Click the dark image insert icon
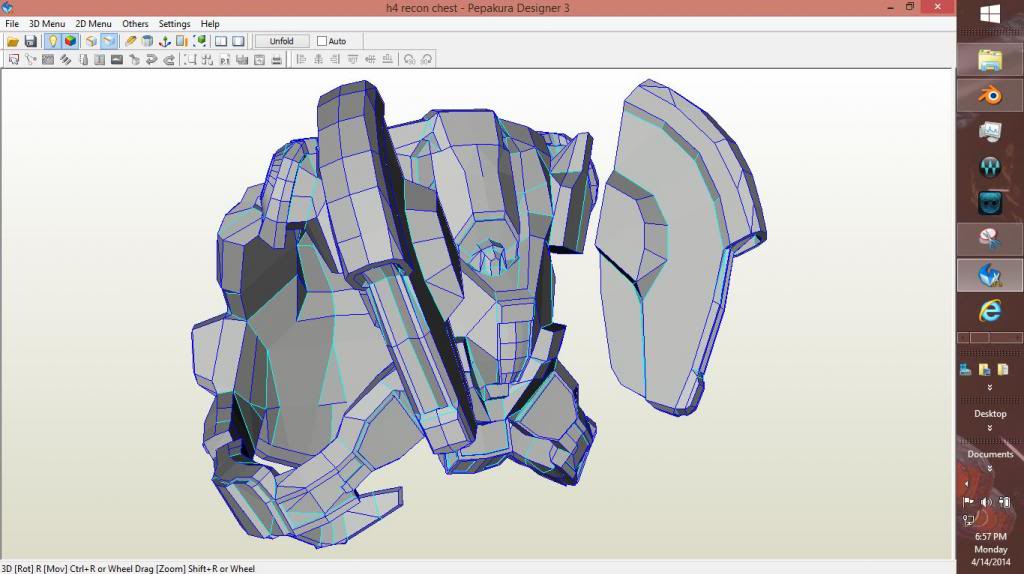This screenshot has width=1024, height=574. click(117, 59)
